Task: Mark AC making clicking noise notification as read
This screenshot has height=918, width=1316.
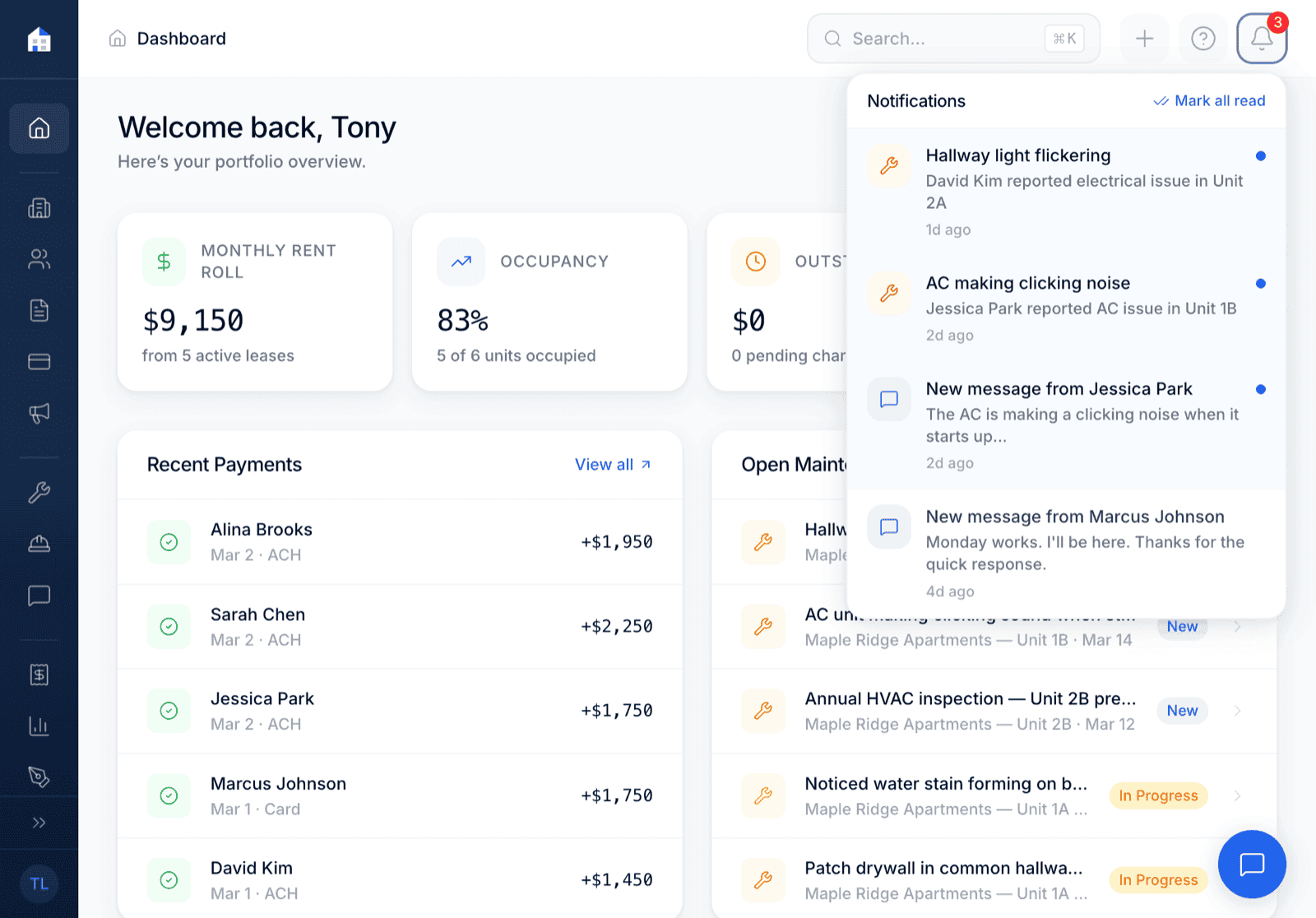Action: click(x=1261, y=283)
